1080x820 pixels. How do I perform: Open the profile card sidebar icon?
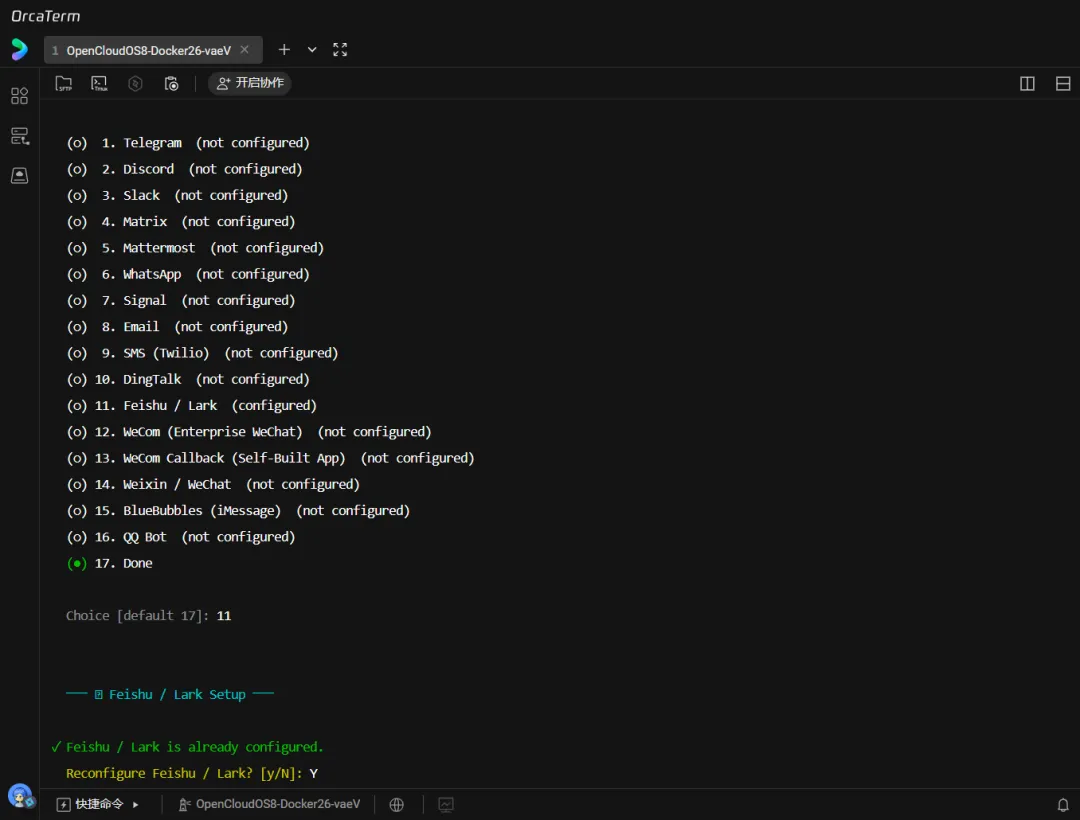[x=19, y=176]
